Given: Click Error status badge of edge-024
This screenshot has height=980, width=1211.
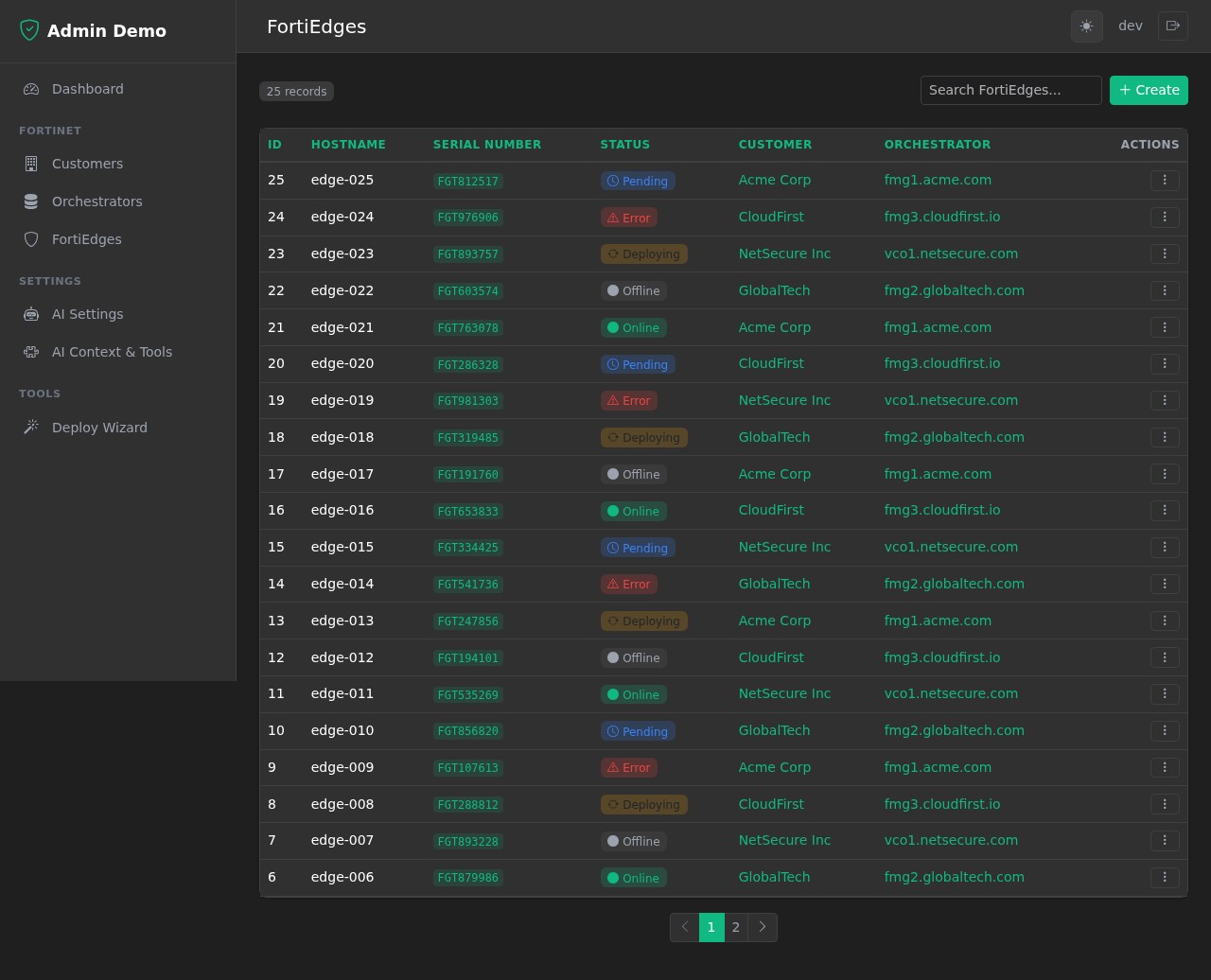Looking at the screenshot, I should pos(628,218).
